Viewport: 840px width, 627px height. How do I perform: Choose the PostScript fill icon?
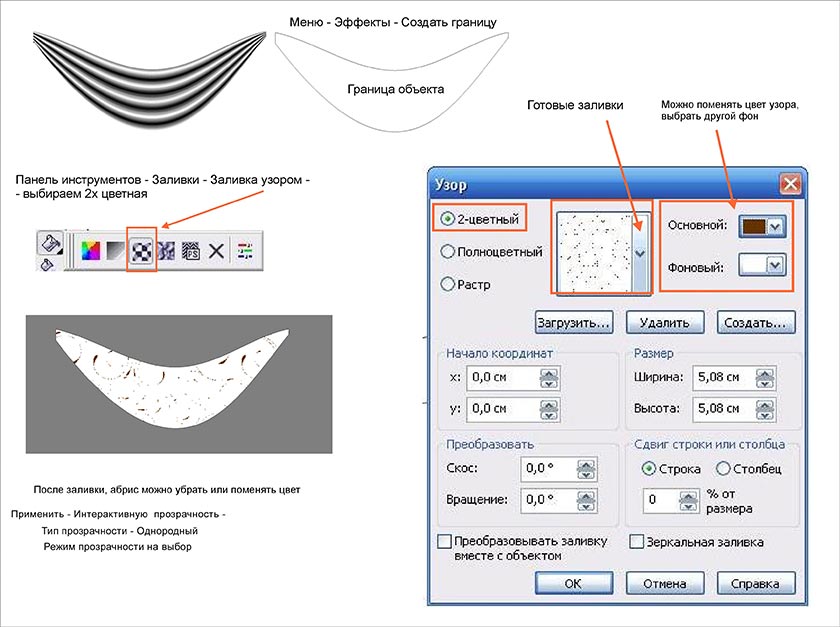click(191, 250)
